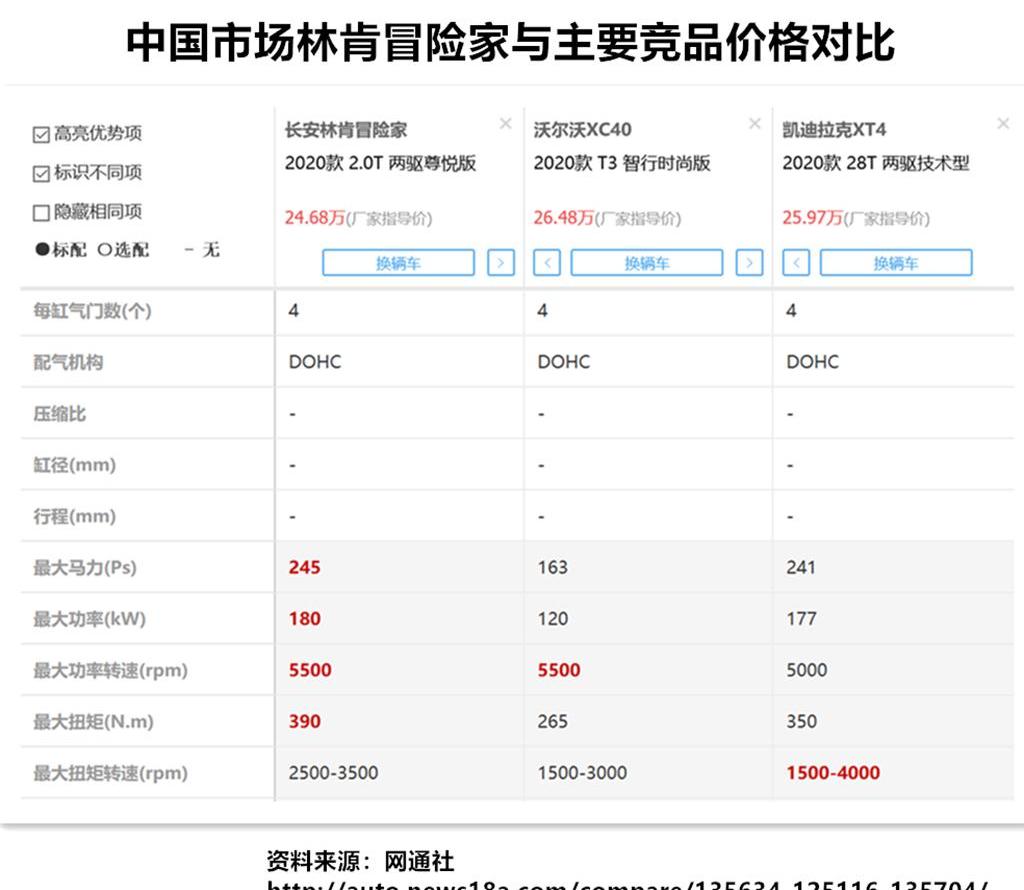
Task: Open the 沃尔沃XC40 model title
Action: [583, 130]
